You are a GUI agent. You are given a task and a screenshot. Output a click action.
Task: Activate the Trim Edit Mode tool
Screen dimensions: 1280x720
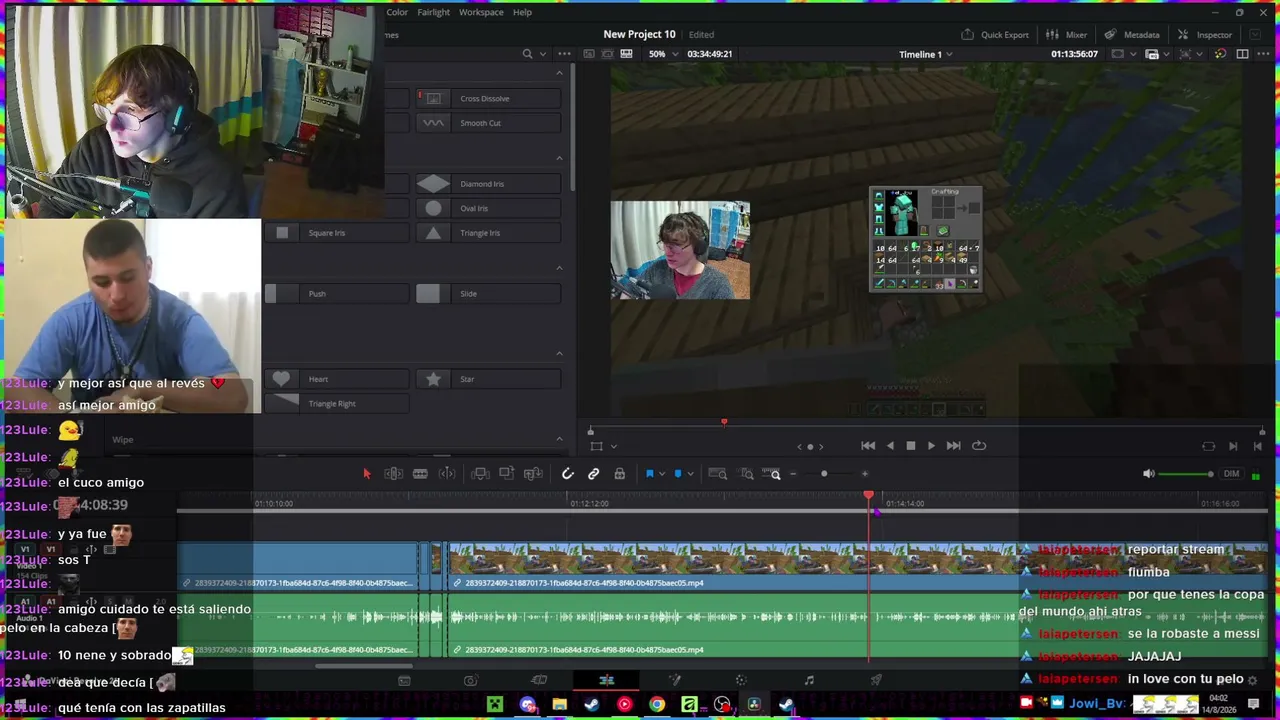[394, 474]
